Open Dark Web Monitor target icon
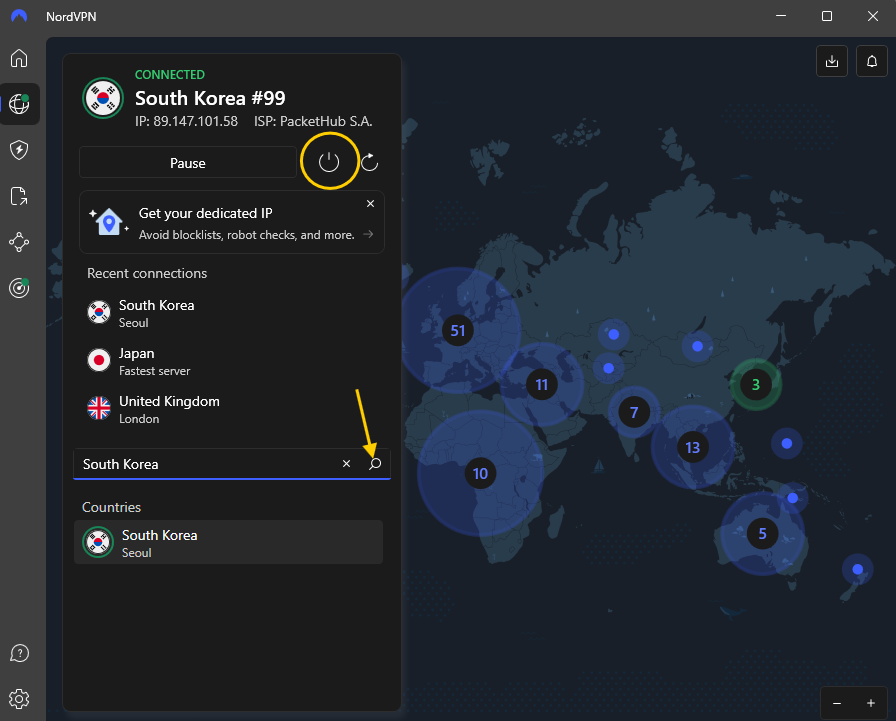 coord(19,288)
